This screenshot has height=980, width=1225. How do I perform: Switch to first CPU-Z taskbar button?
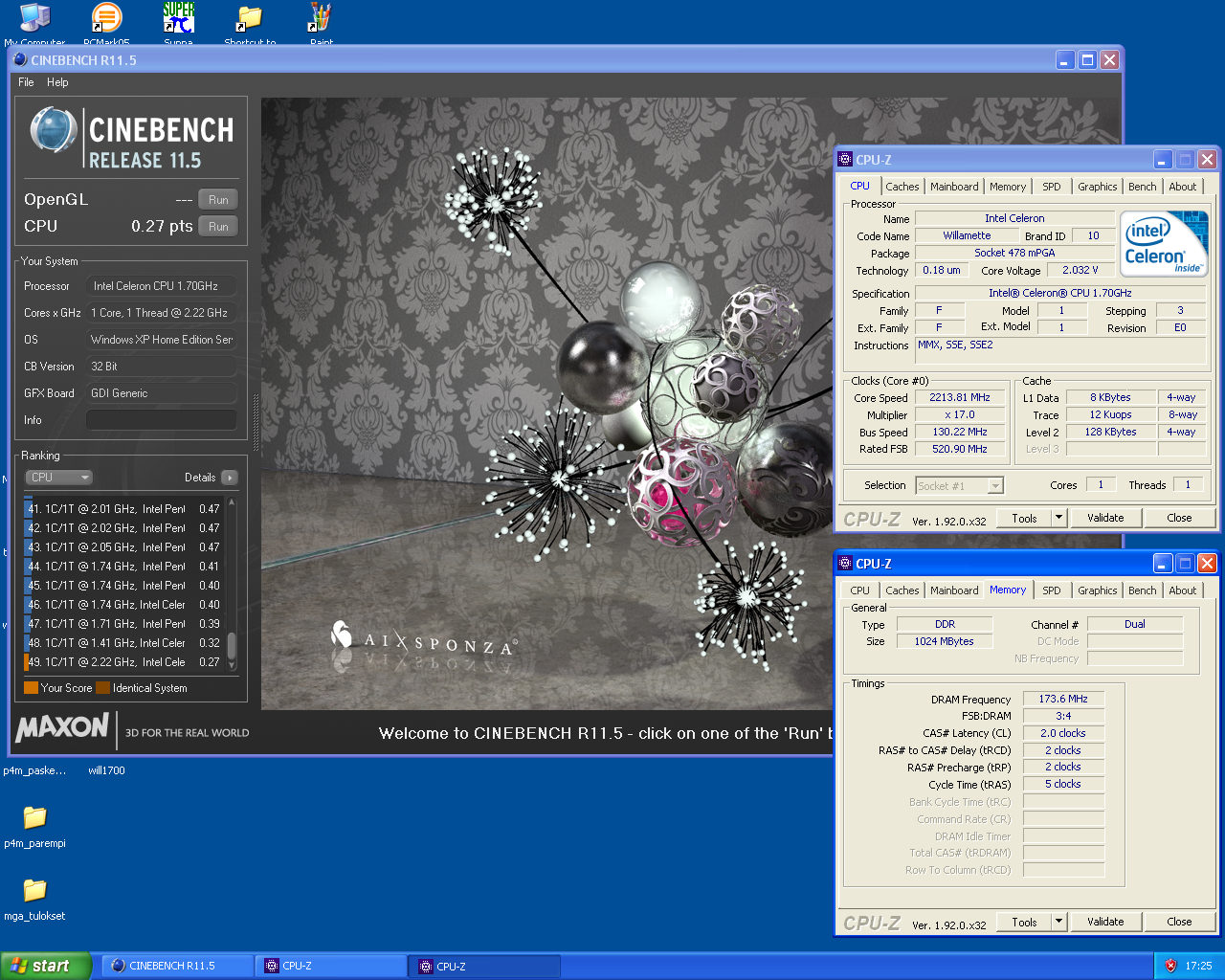coord(331,966)
